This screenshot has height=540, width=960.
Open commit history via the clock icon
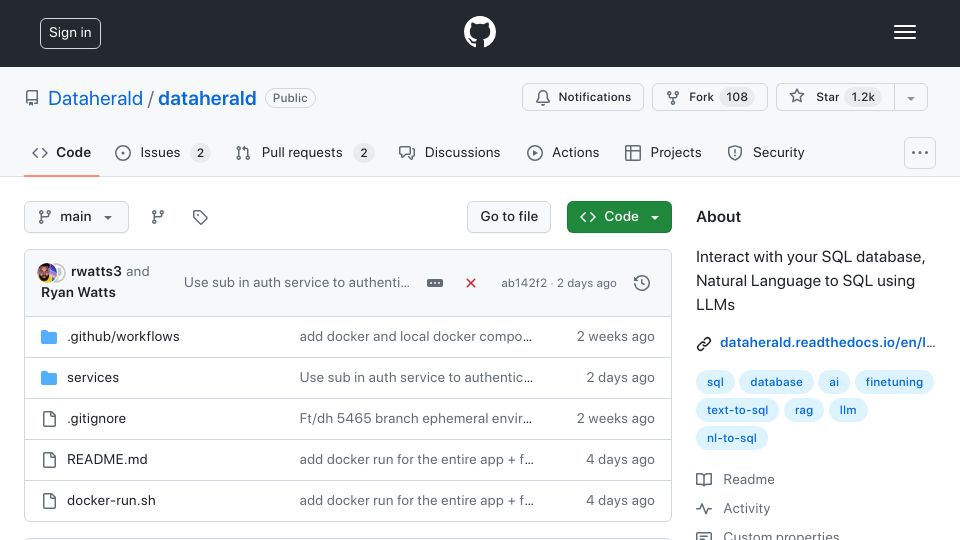642,283
